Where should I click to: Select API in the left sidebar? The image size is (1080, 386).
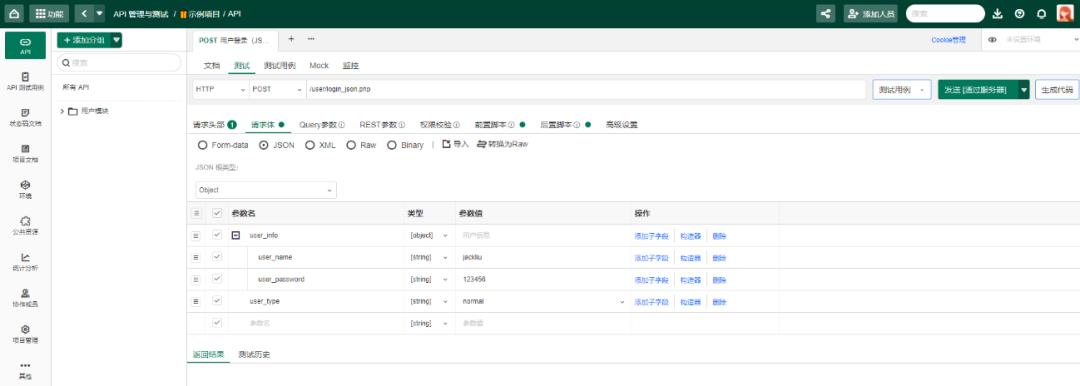pos(25,45)
